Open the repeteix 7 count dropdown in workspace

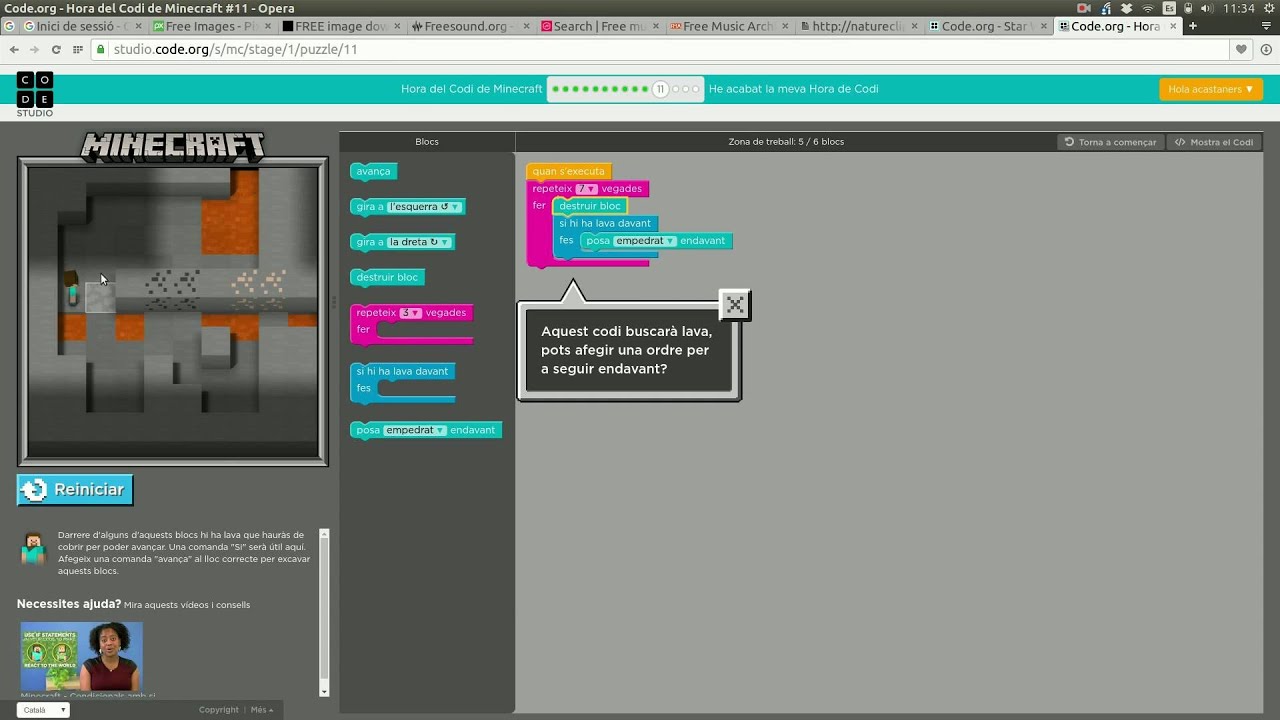click(587, 189)
